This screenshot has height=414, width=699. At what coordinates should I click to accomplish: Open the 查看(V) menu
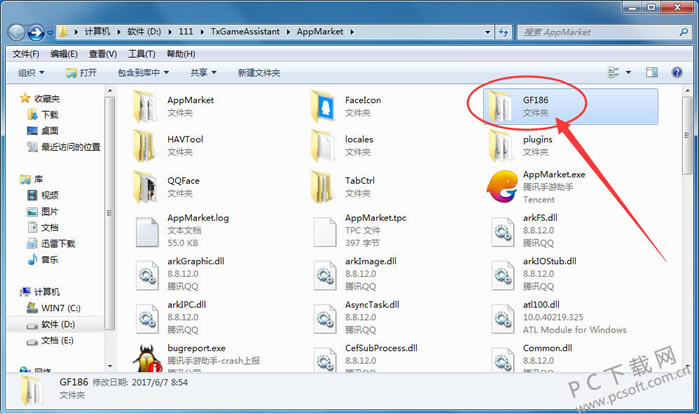(x=103, y=54)
